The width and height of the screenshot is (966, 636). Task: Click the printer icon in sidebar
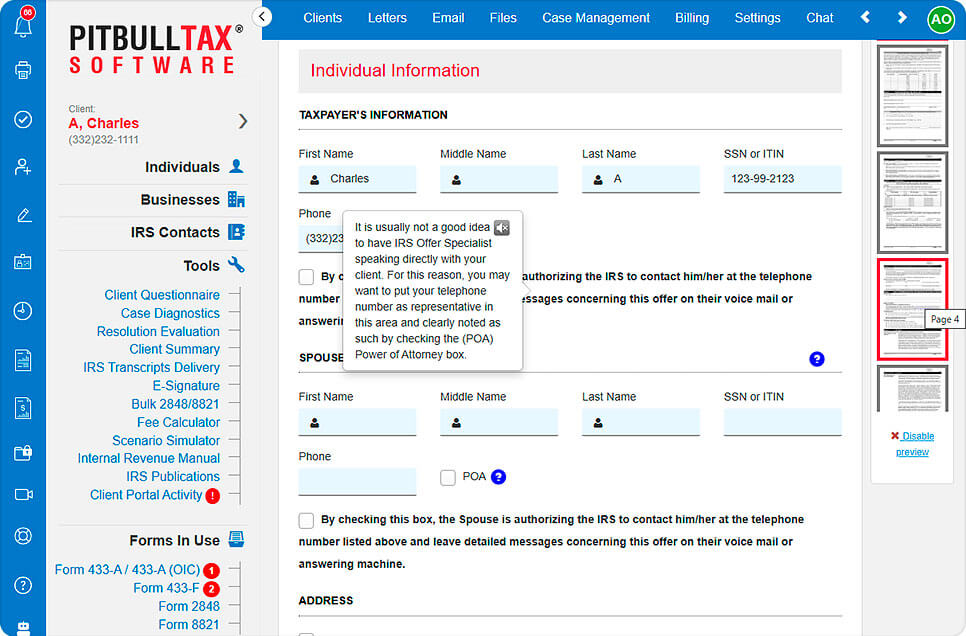click(23, 70)
